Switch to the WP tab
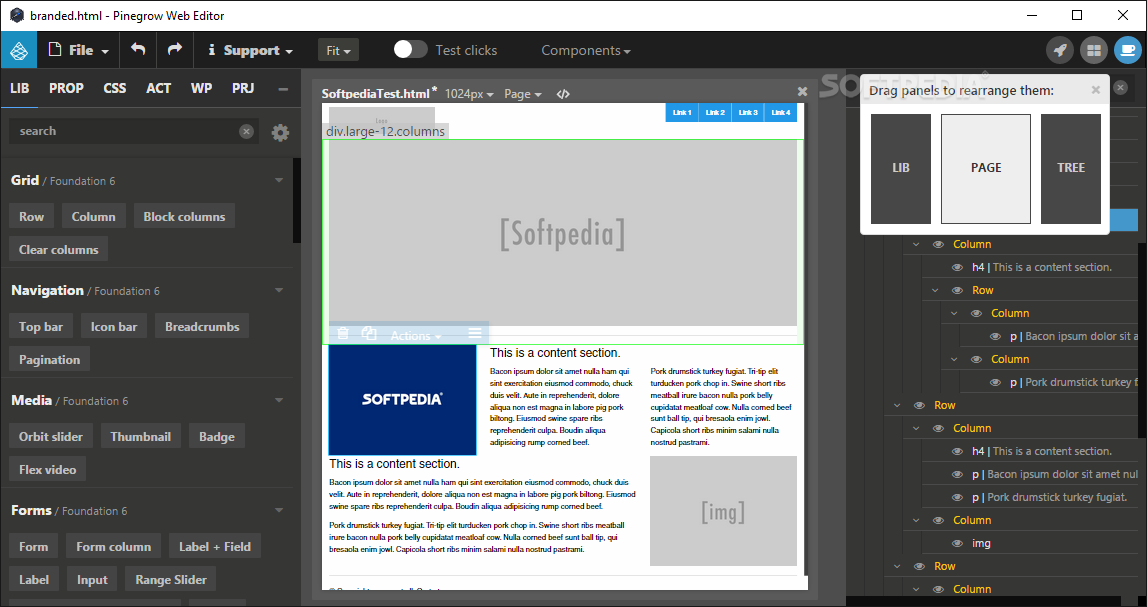Image resolution: width=1147 pixels, height=607 pixels. click(x=201, y=88)
